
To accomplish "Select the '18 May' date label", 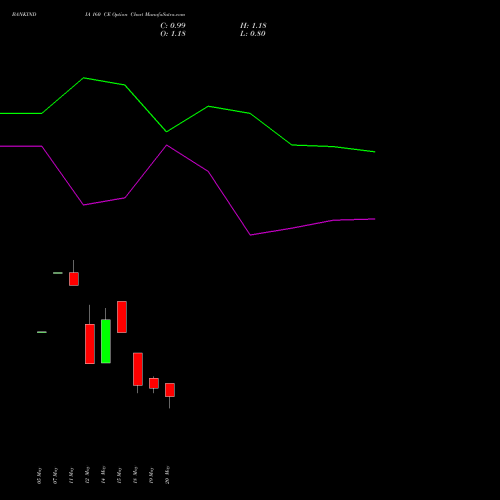I will (135, 476).
